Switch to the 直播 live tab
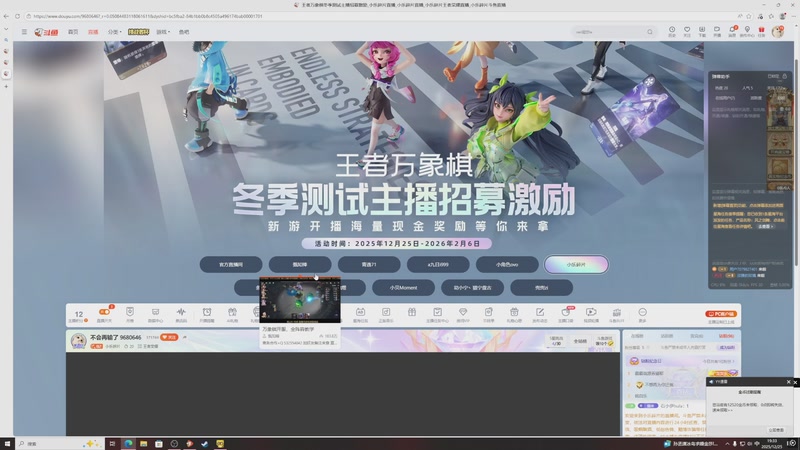This screenshot has width=800, height=450. (93, 32)
